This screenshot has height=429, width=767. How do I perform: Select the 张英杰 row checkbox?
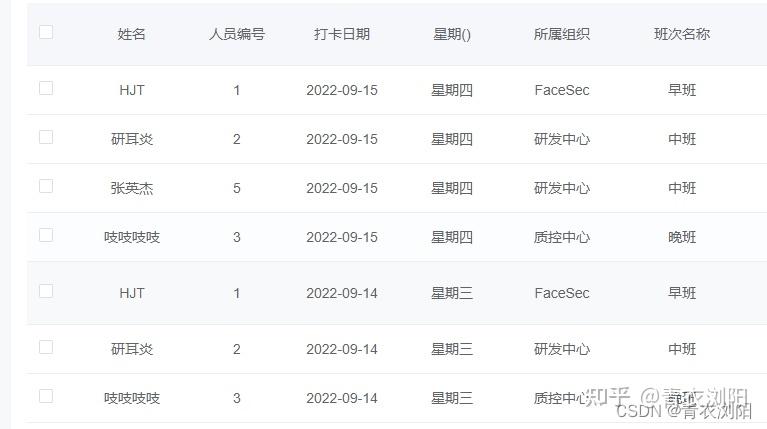click(46, 186)
